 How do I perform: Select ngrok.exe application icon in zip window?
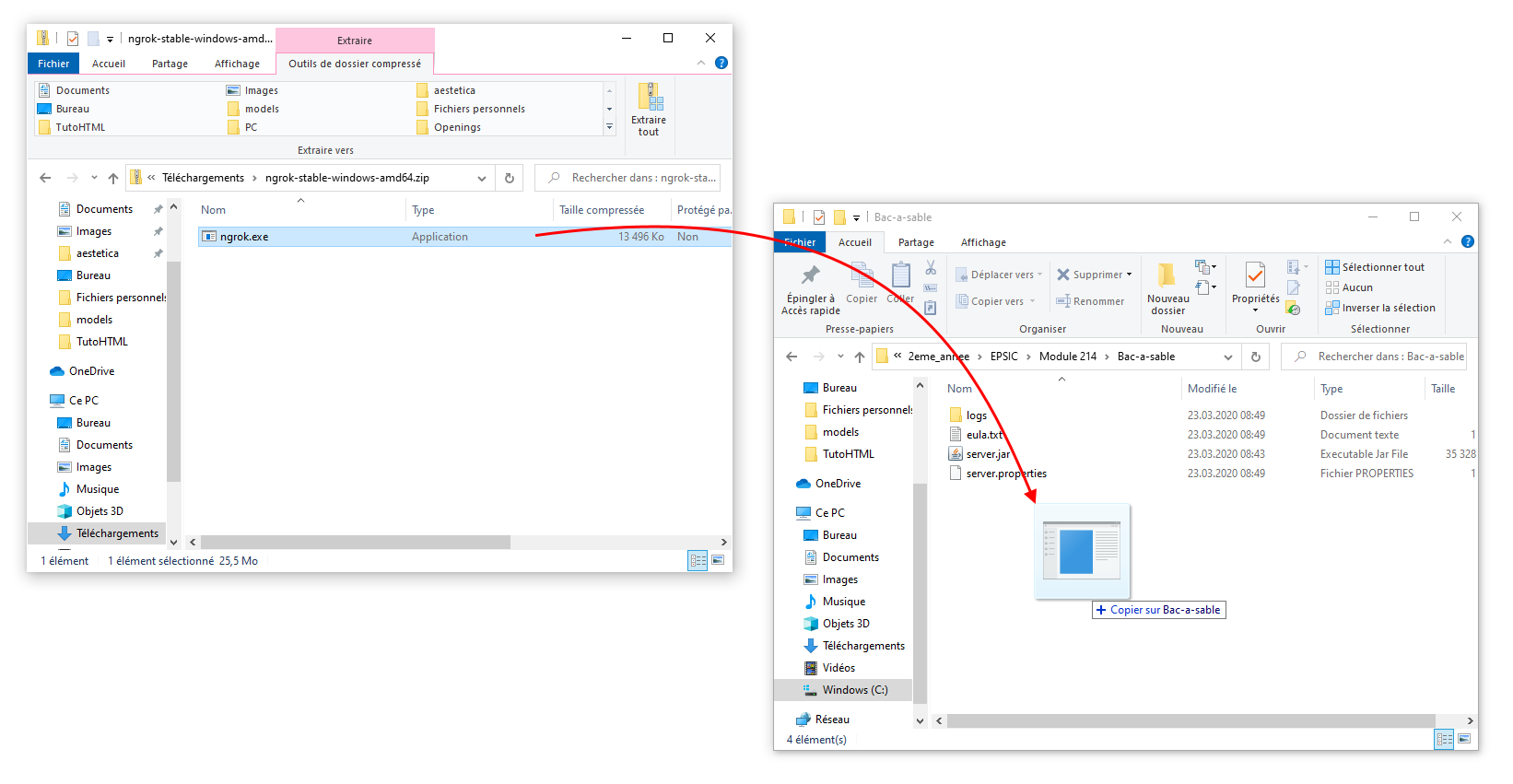click(209, 237)
